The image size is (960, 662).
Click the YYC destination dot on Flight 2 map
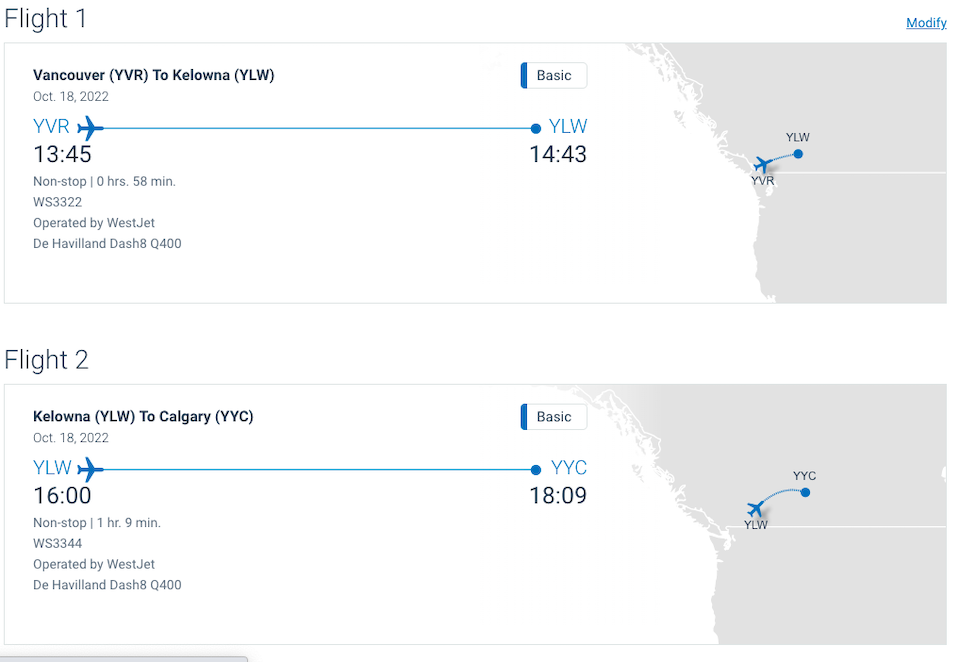coord(805,492)
